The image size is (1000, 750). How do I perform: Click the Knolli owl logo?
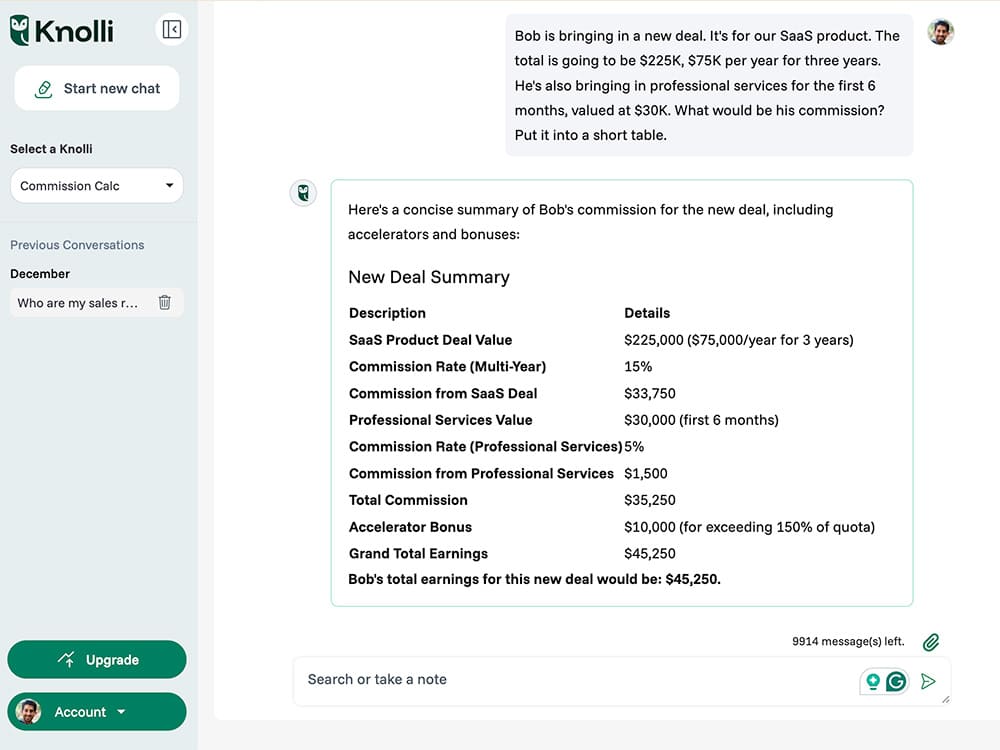(x=20, y=31)
